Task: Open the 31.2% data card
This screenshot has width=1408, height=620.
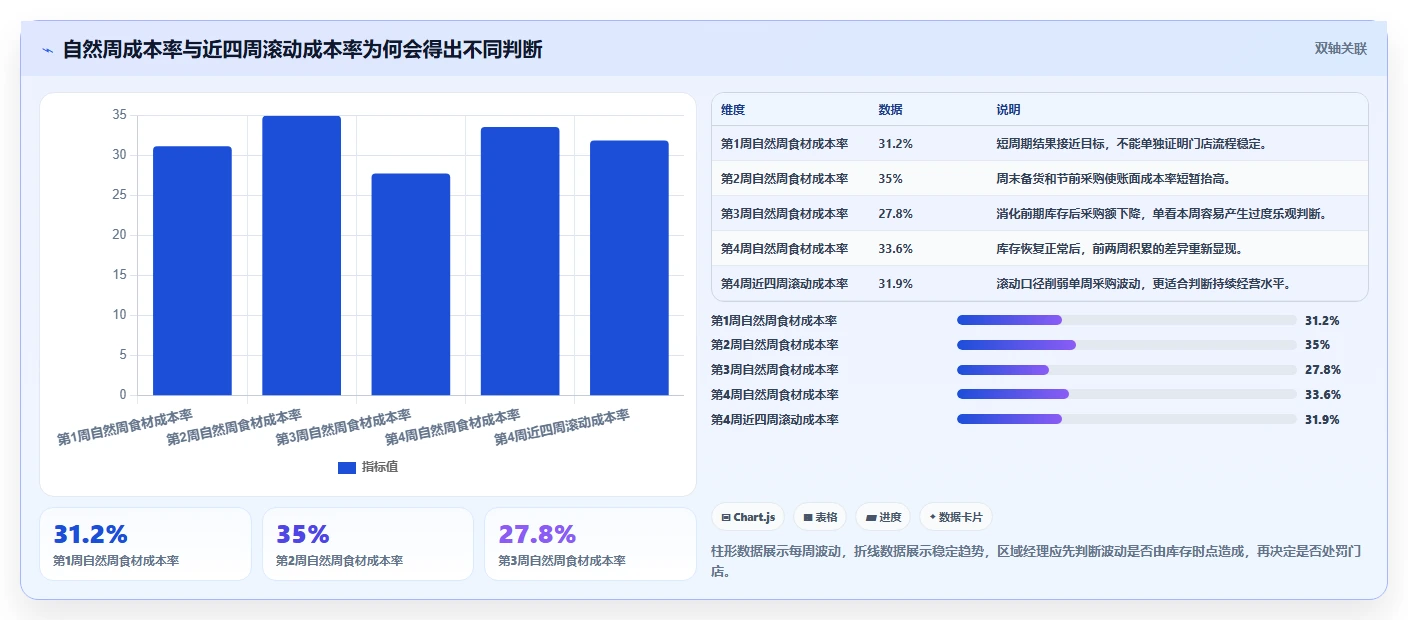Action: coord(145,544)
